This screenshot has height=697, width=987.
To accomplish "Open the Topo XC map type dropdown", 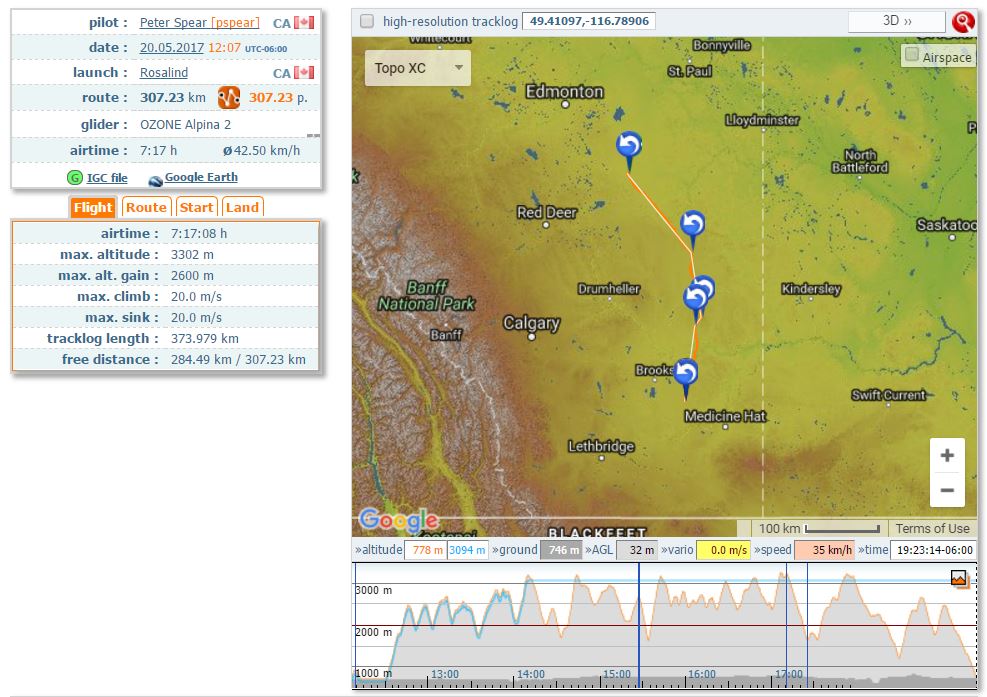I will [418, 68].
